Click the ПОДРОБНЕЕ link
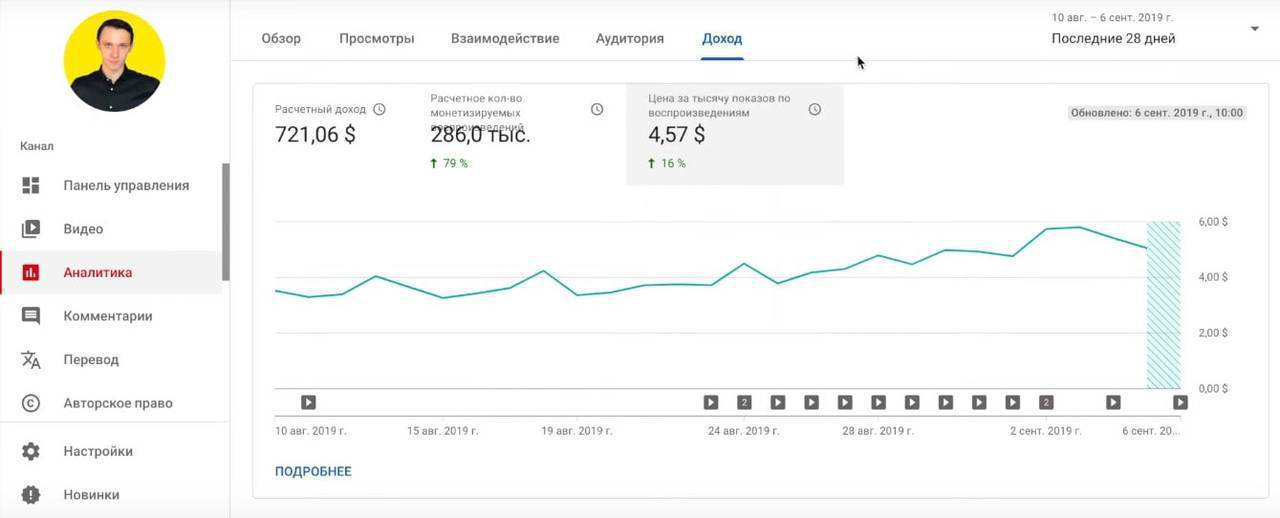 [x=313, y=471]
